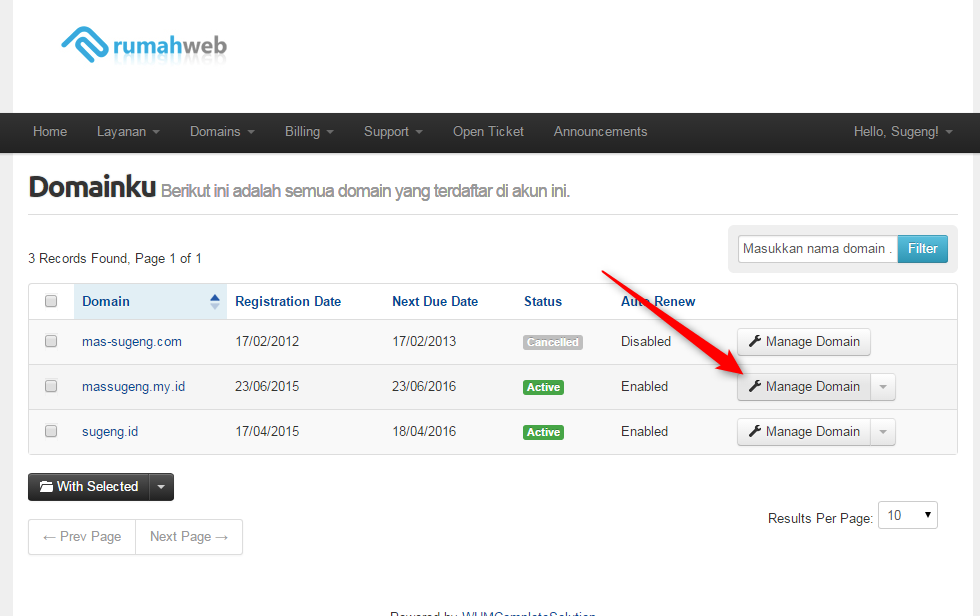Open the Hello, Sugeng! account menu
Image resolution: width=980 pixels, height=616 pixels.
click(903, 132)
